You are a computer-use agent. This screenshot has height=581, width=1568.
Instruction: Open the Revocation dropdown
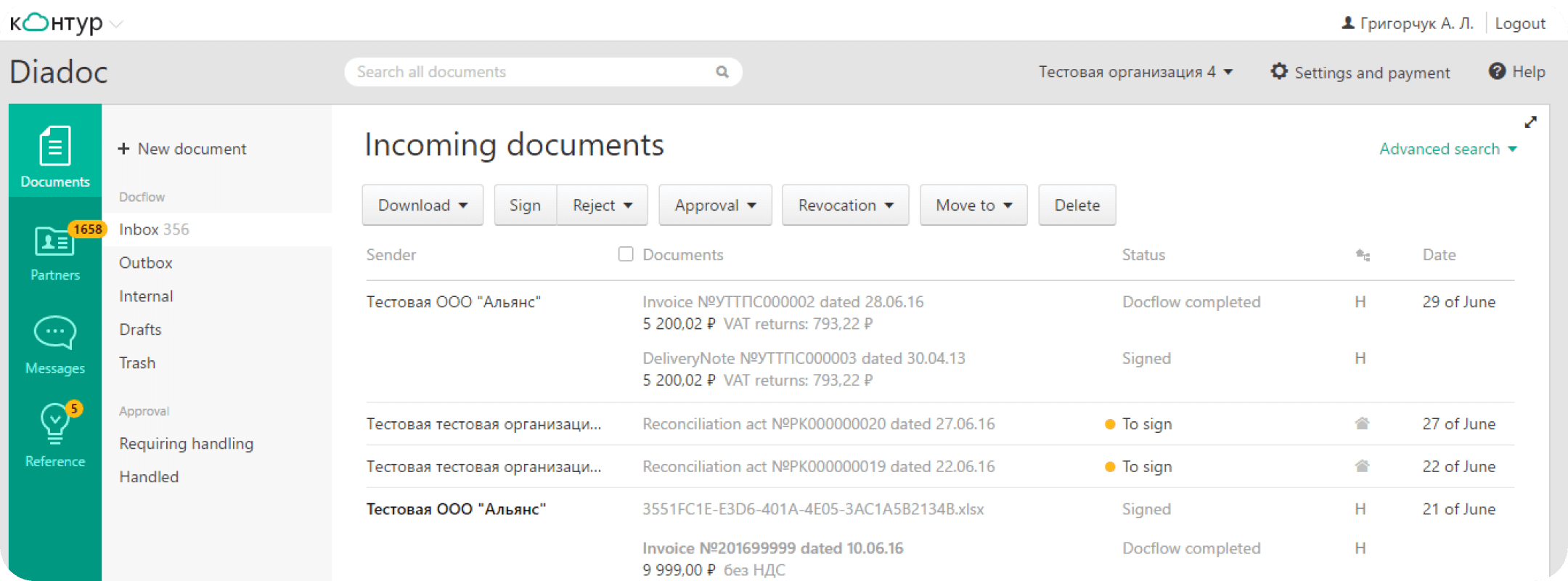point(846,206)
